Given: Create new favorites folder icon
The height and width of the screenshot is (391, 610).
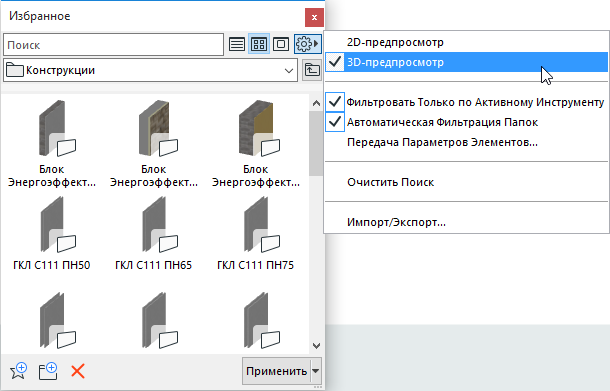Looking at the screenshot, I should tap(48, 371).
